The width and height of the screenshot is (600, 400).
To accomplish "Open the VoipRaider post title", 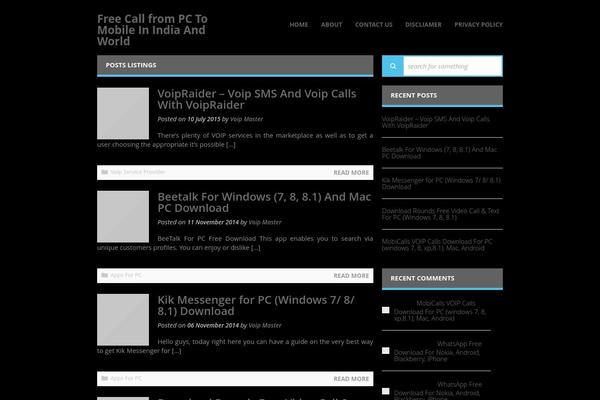I will [x=257, y=99].
